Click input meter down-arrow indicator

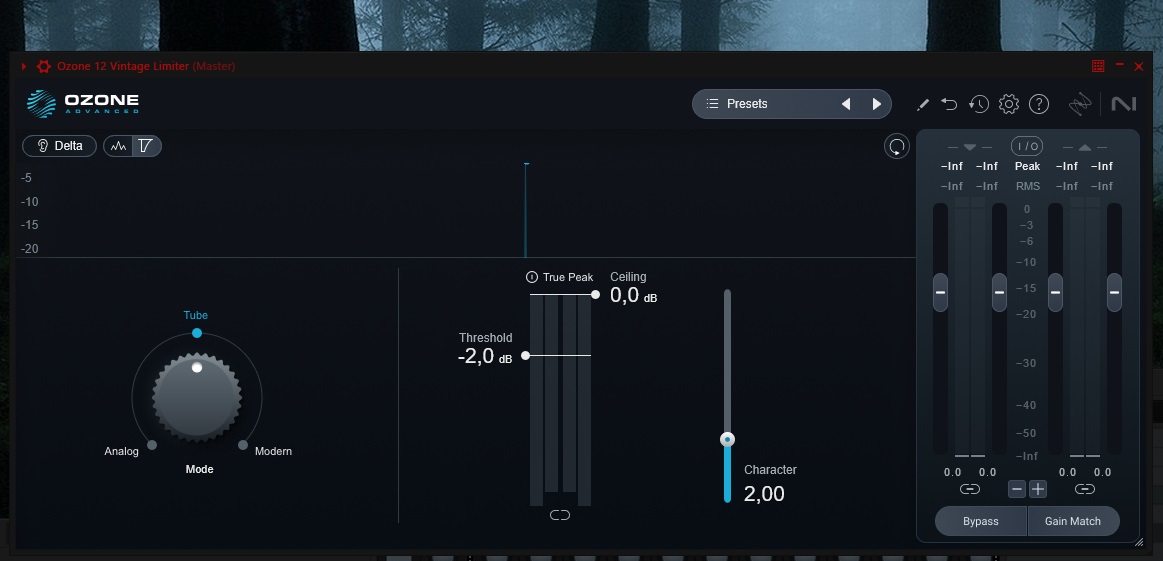(x=969, y=147)
